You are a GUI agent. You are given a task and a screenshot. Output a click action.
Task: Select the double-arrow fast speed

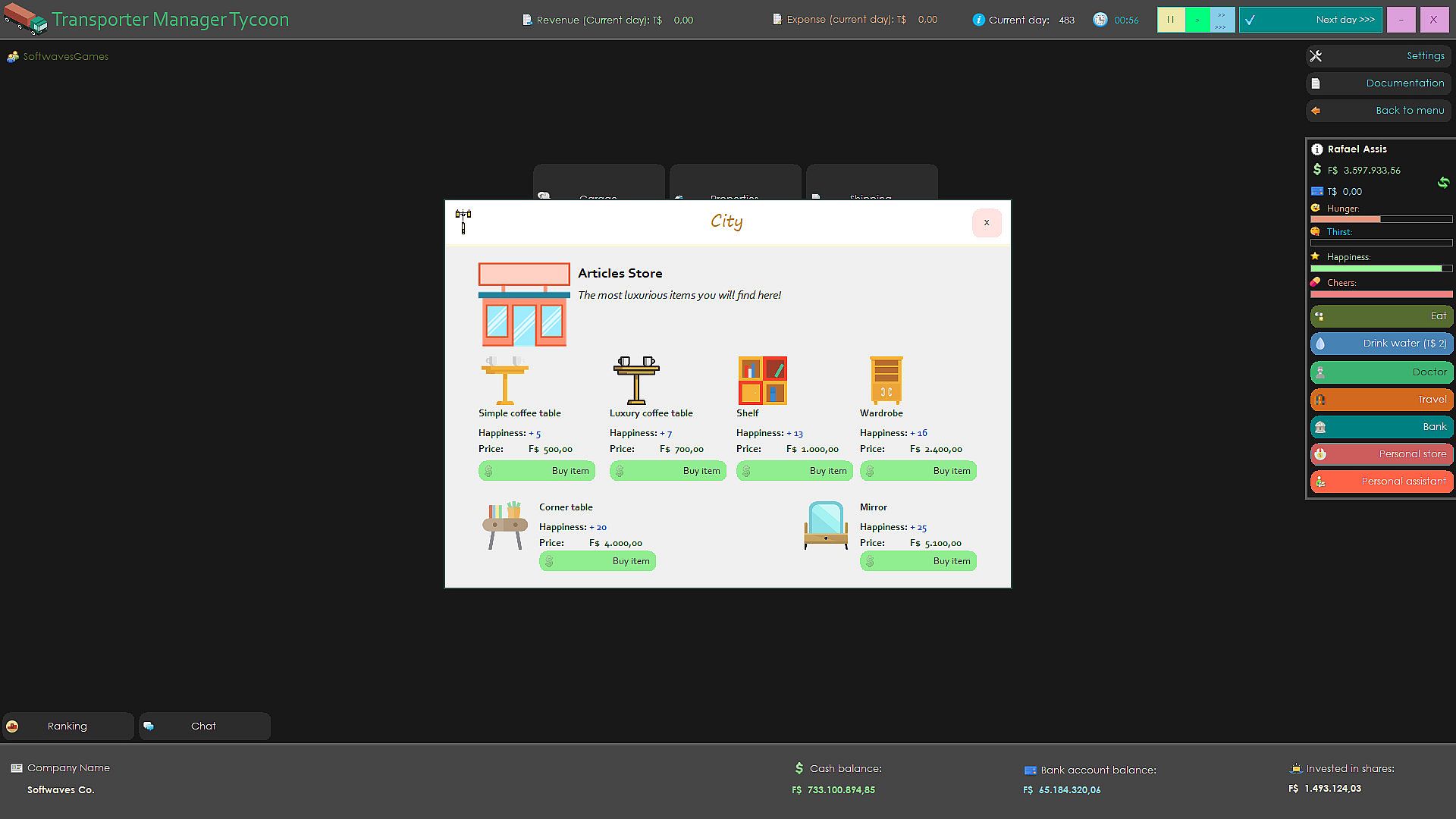pos(1222,14)
